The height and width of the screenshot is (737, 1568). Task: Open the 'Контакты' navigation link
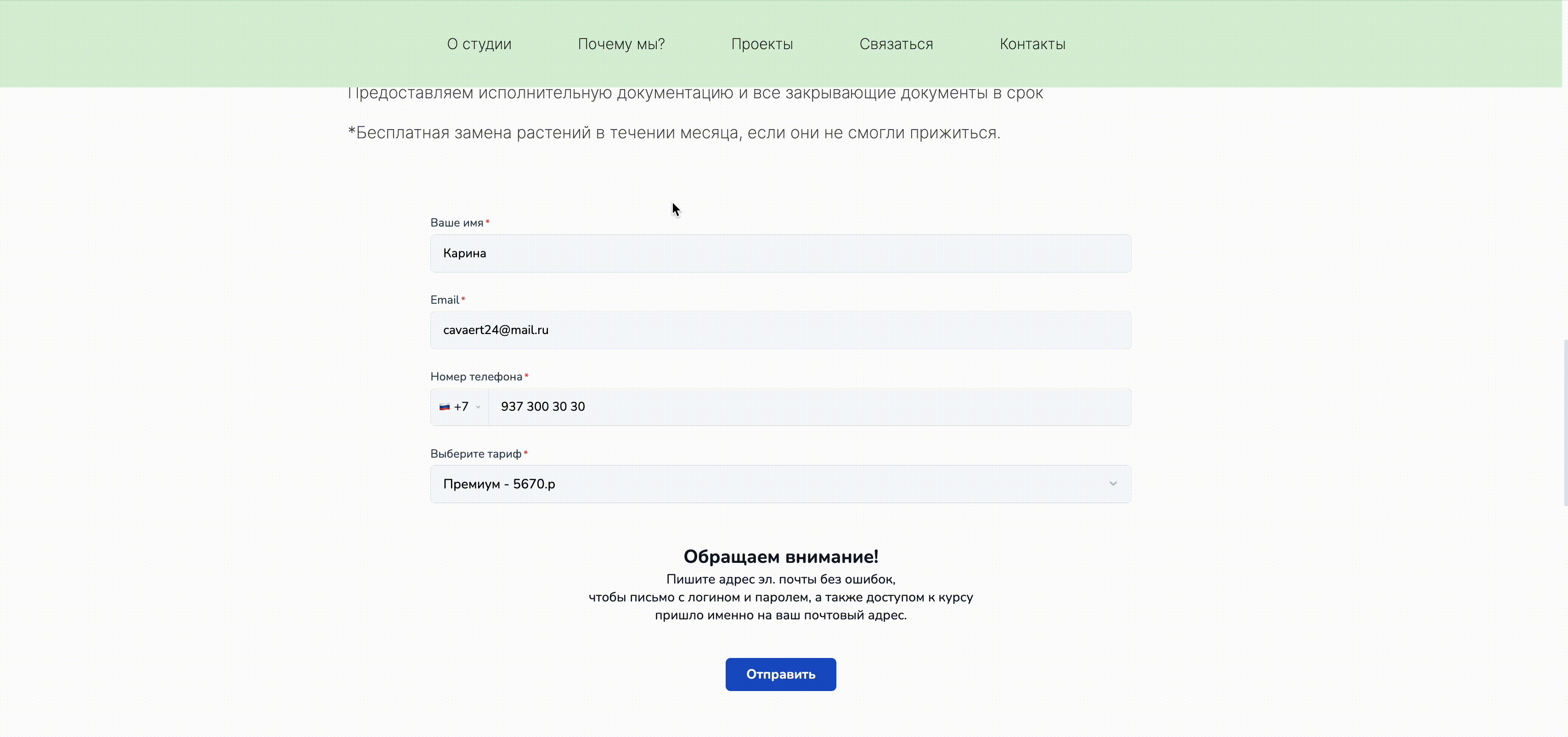pos(1032,44)
